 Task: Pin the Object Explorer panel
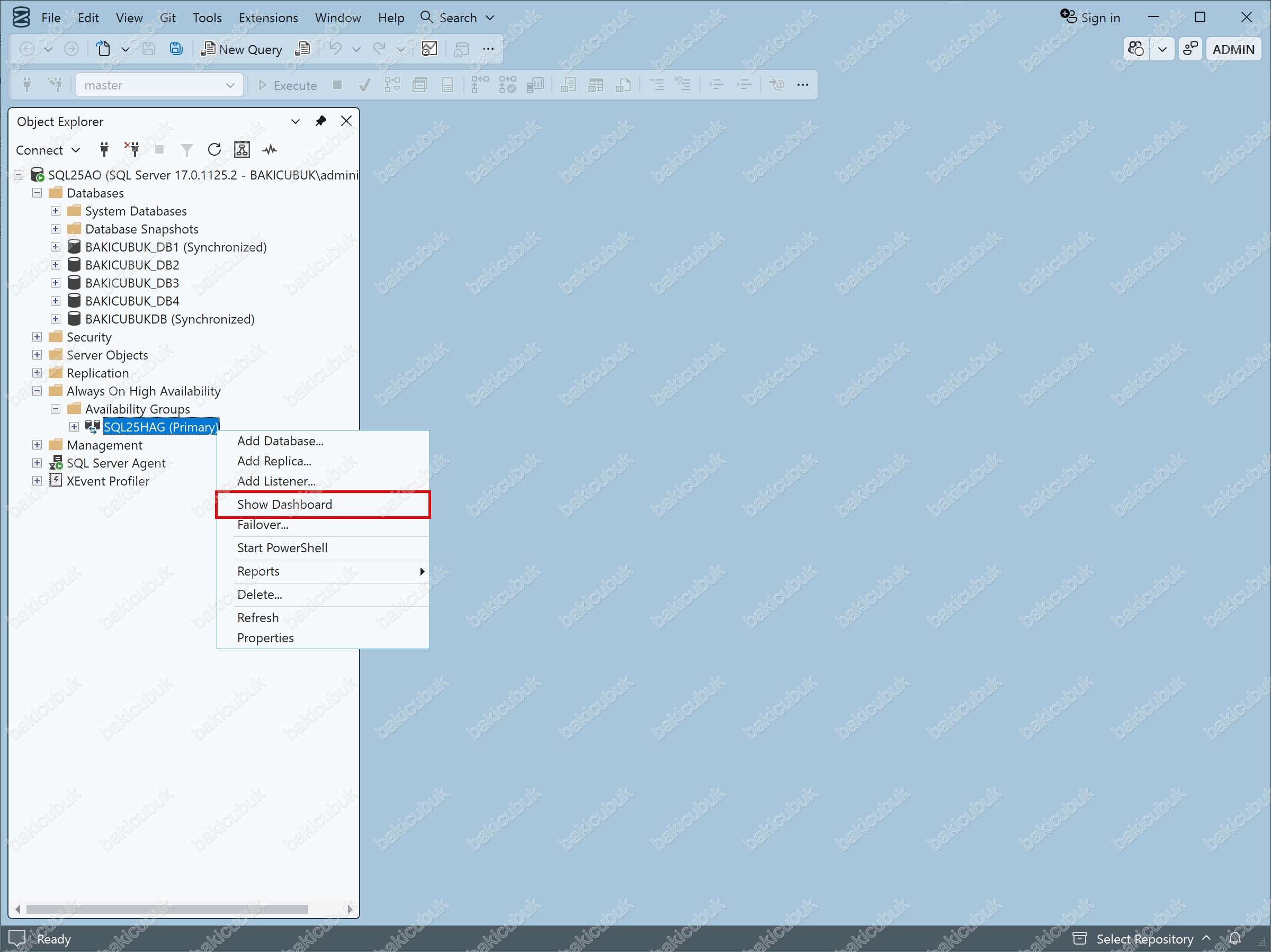(320, 121)
